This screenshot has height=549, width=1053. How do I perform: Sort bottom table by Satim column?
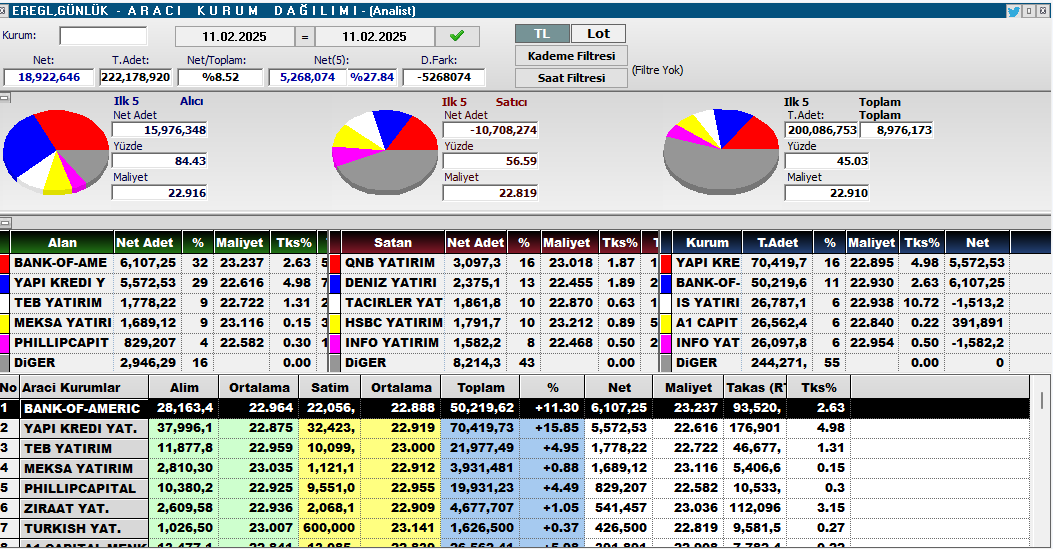tap(330, 387)
